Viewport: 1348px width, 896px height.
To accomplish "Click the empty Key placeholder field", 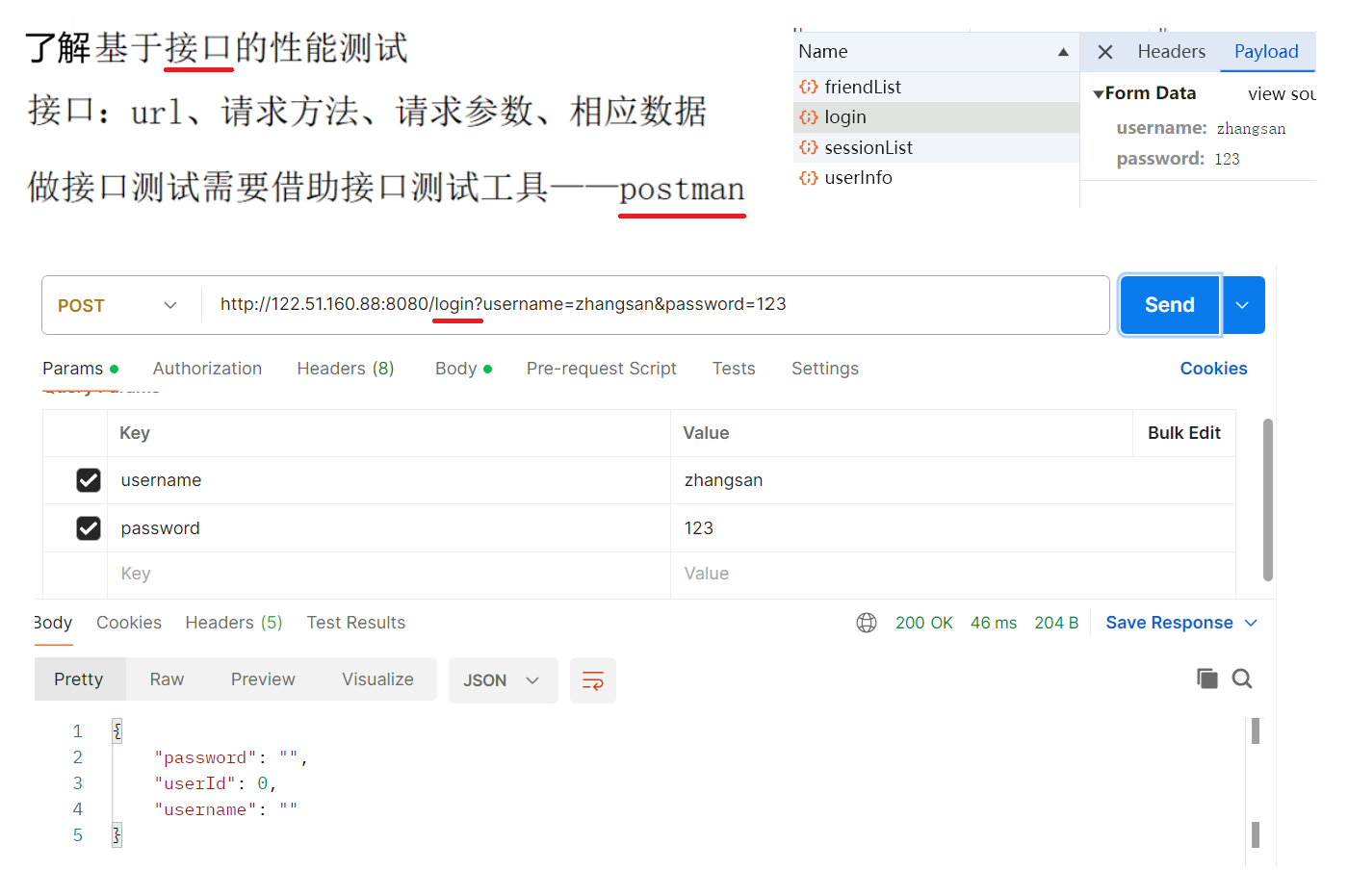I will coord(389,574).
